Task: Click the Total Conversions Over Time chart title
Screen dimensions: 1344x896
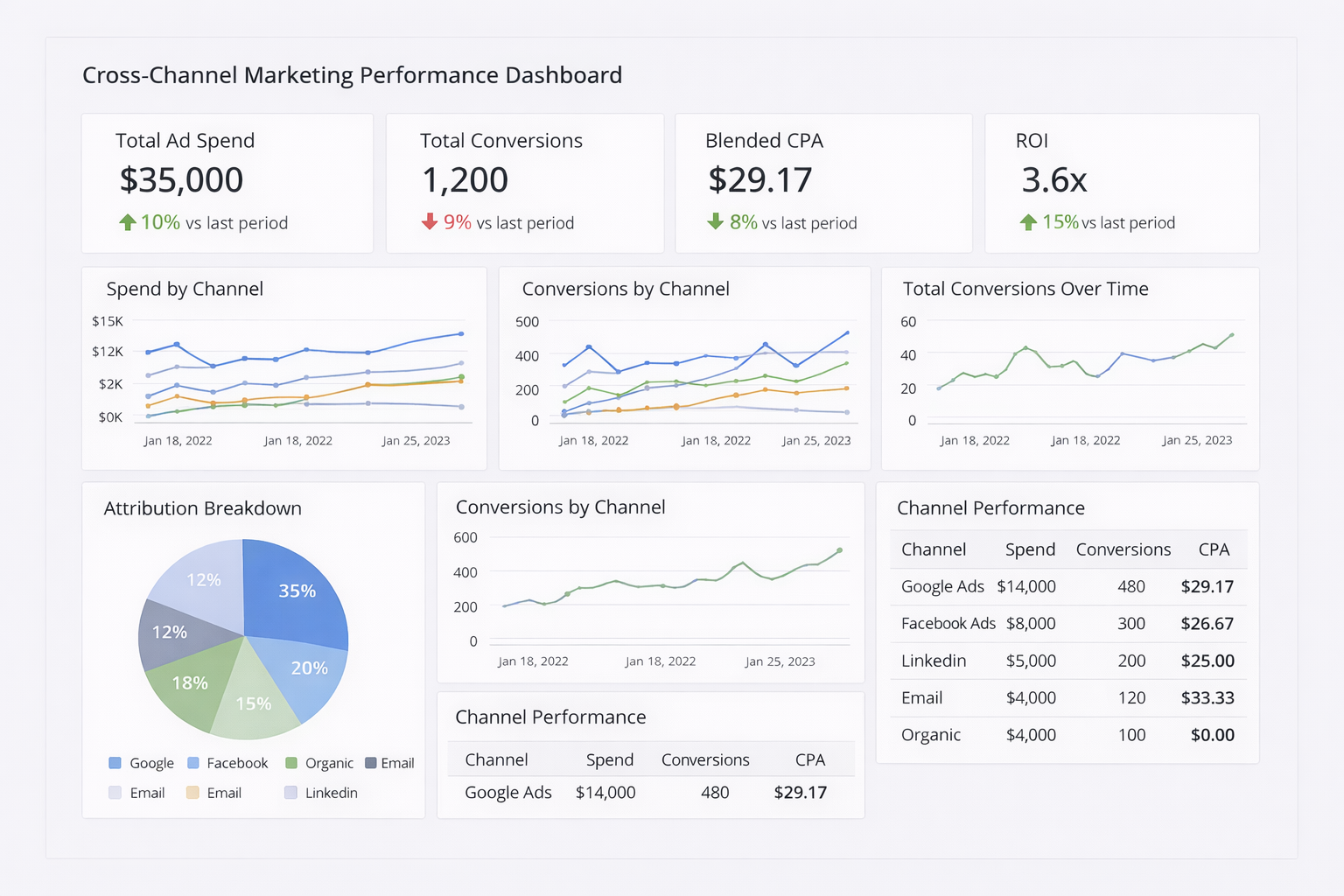Action: point(1025,289)
